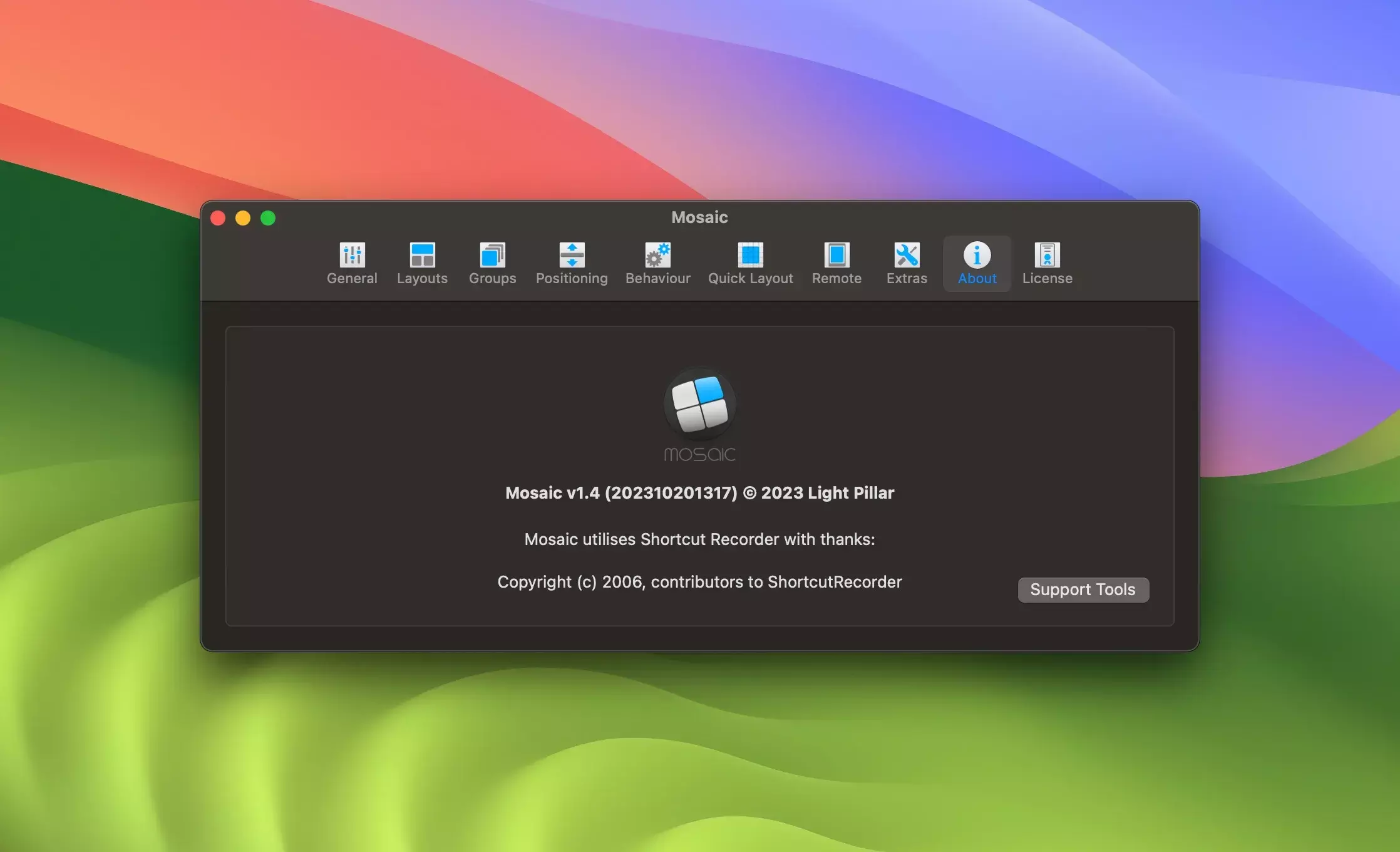Image resolution: width=1400 pixels, height=852 pixels.
Task: Open the General preferences pane
Action: [x=352, y=264]
